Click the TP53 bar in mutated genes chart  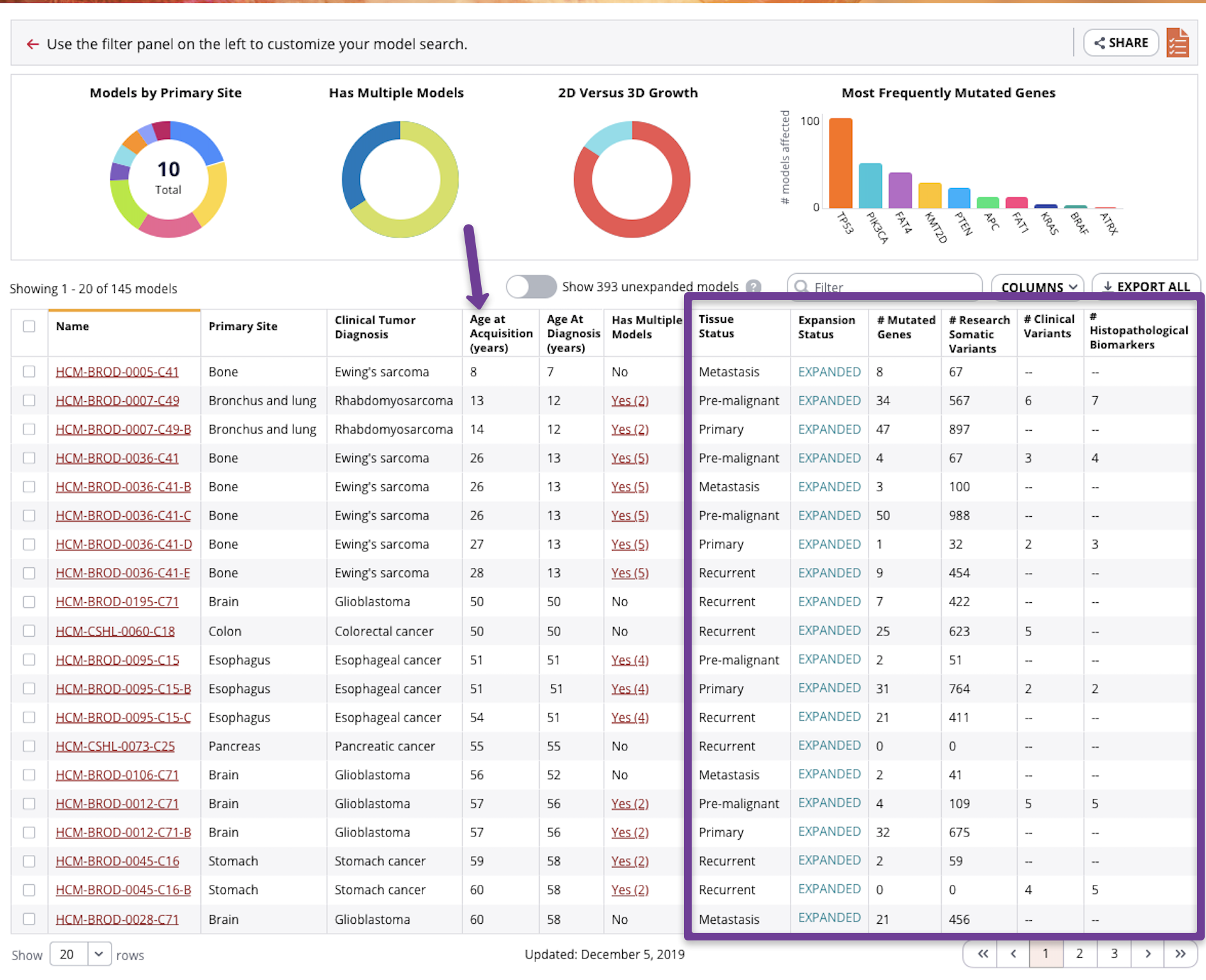click(x=839, y=163)
